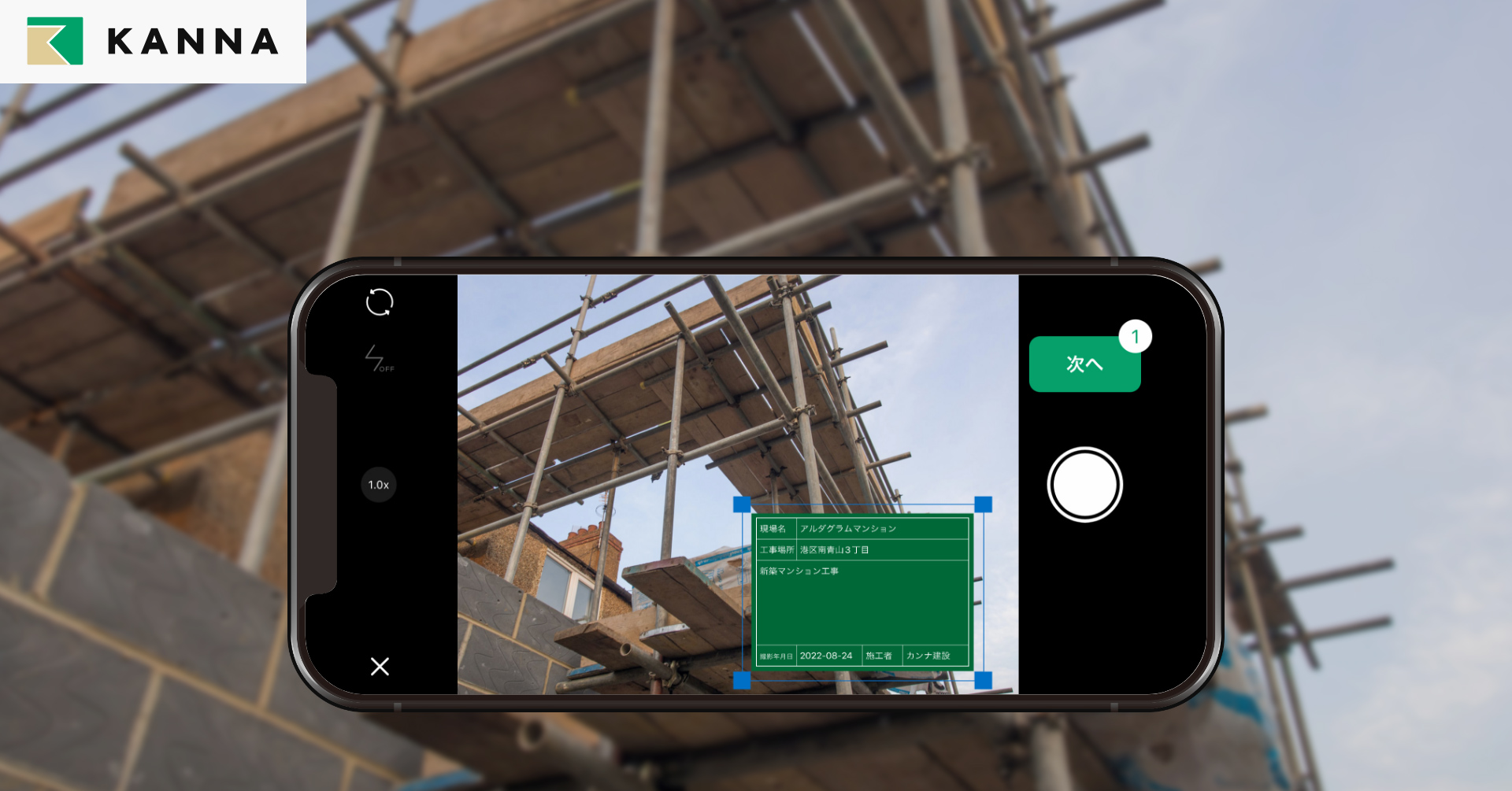
Task: Click the top-right blue handle of blackboard
Action: 983,505
